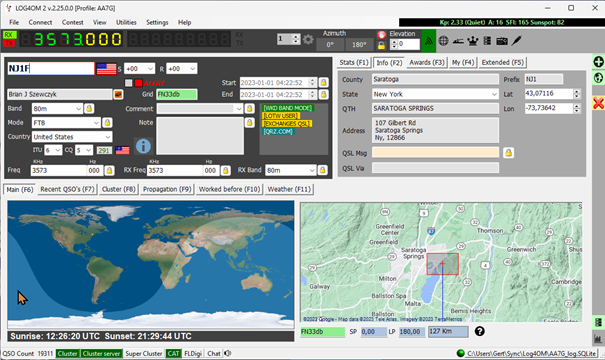This screenshot has height=360, width=605.
Task: Click the orange QRZ lookup icon beside name
Action: 118,94
